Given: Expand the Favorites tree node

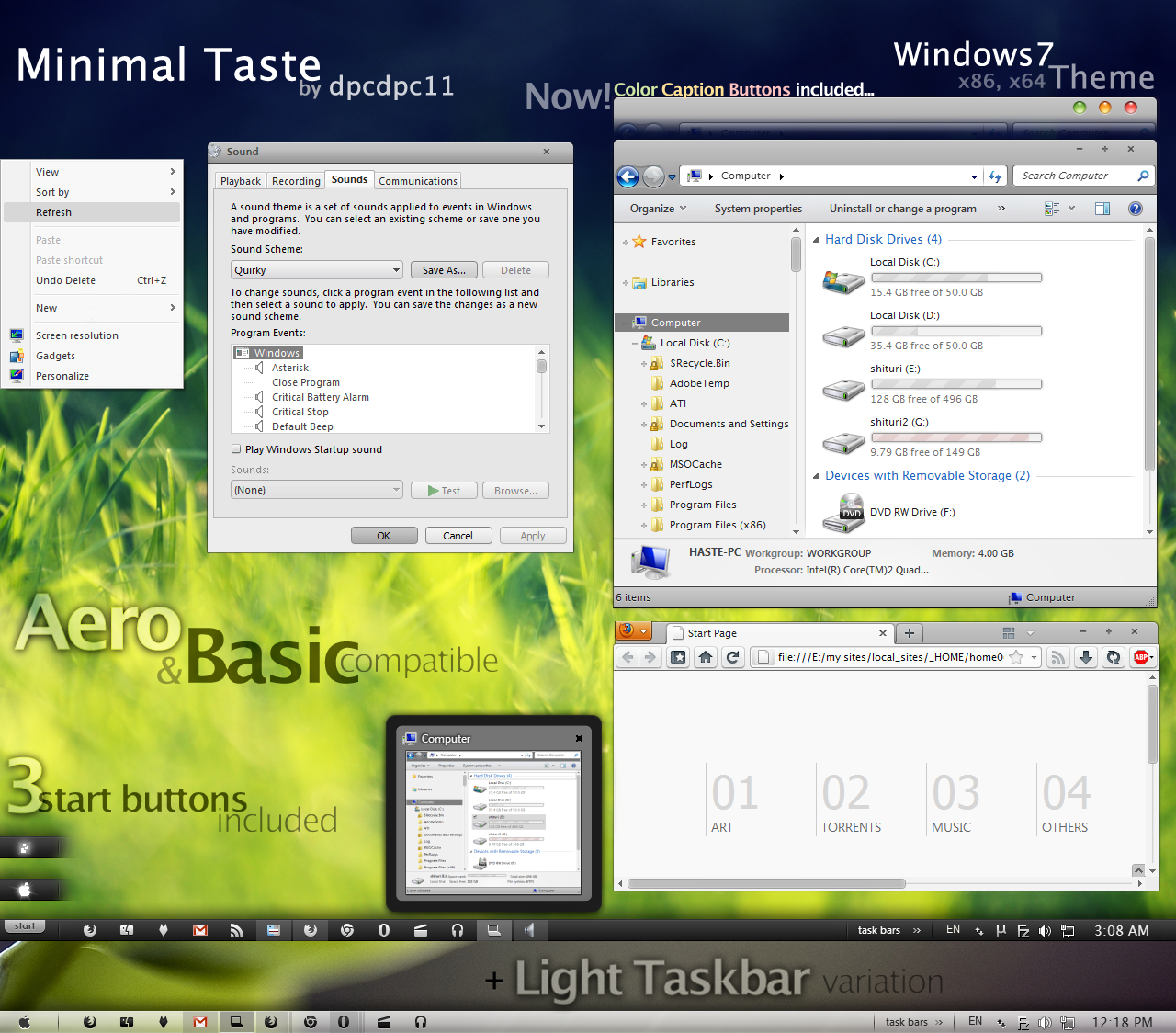Looking at the screenshot, I should 626,243.
